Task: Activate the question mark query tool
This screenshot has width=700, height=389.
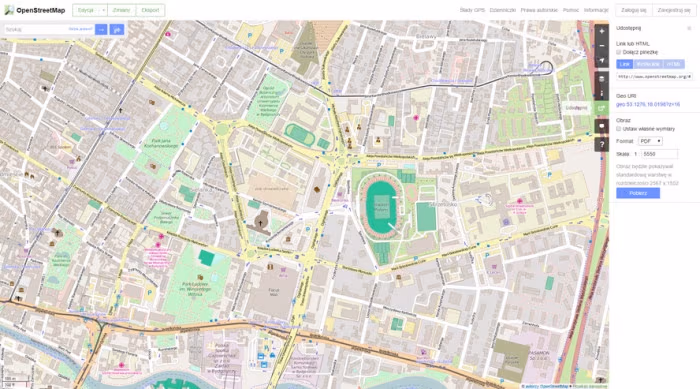Action: tap(601, 144)
